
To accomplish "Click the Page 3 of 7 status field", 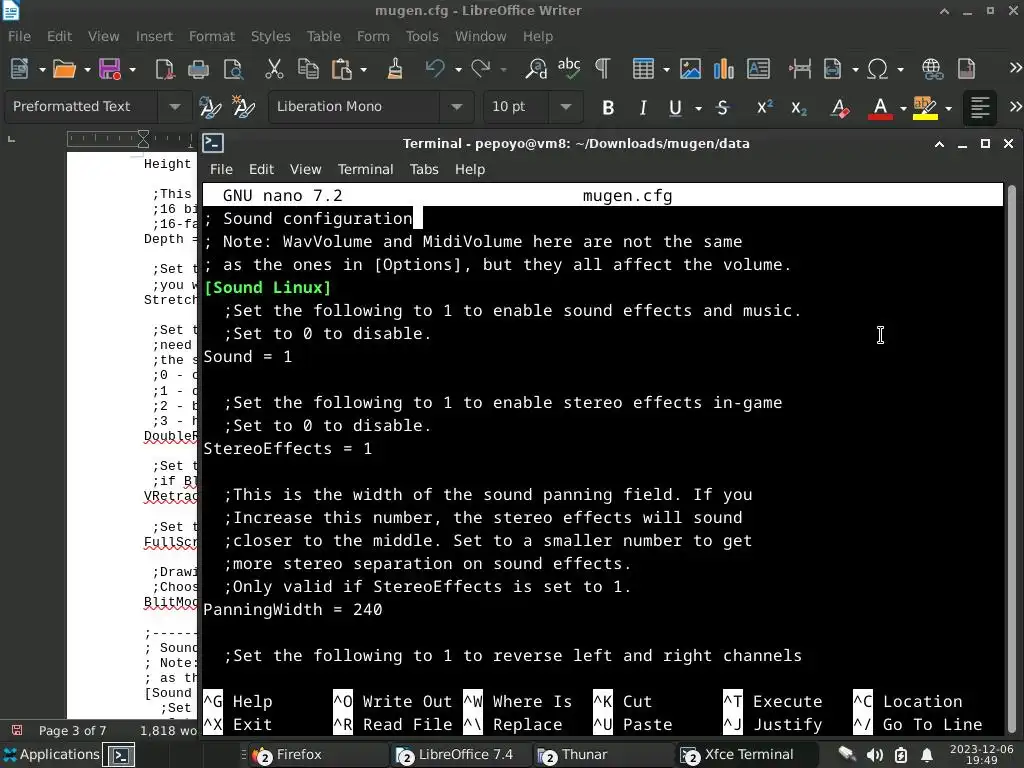I will 72,730.
